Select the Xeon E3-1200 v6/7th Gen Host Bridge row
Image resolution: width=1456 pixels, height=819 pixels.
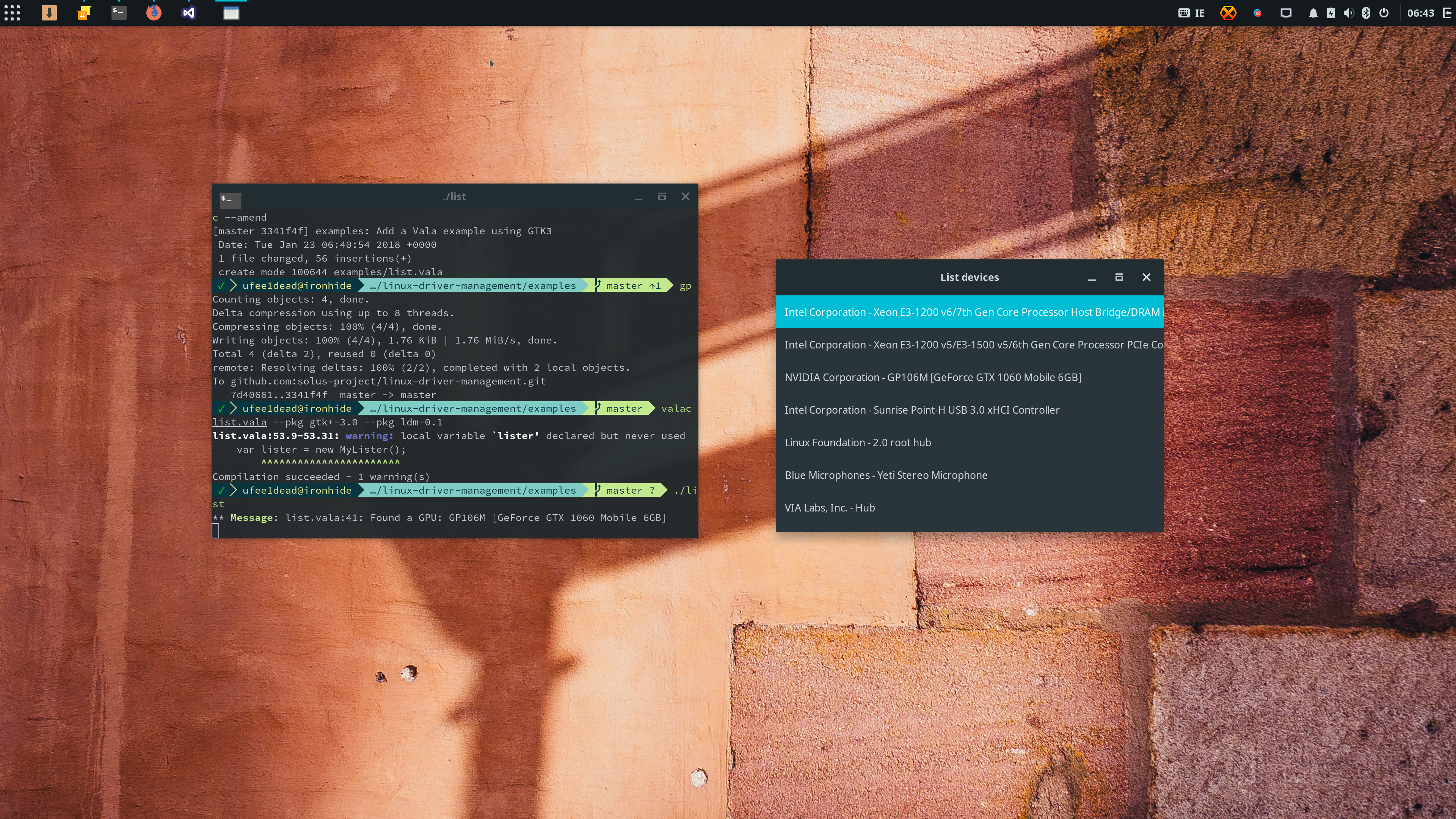pyautogui.click(x=970, y=312)
